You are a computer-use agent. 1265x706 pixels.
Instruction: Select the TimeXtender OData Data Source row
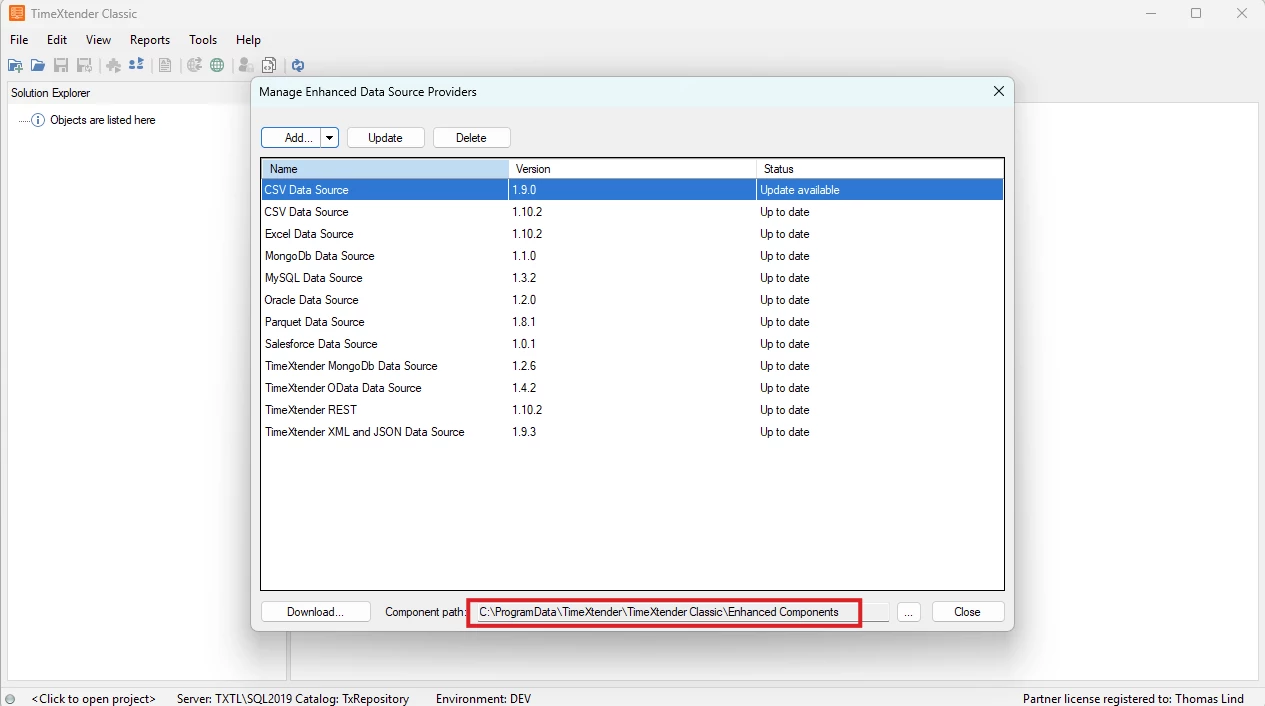[632, 388]
